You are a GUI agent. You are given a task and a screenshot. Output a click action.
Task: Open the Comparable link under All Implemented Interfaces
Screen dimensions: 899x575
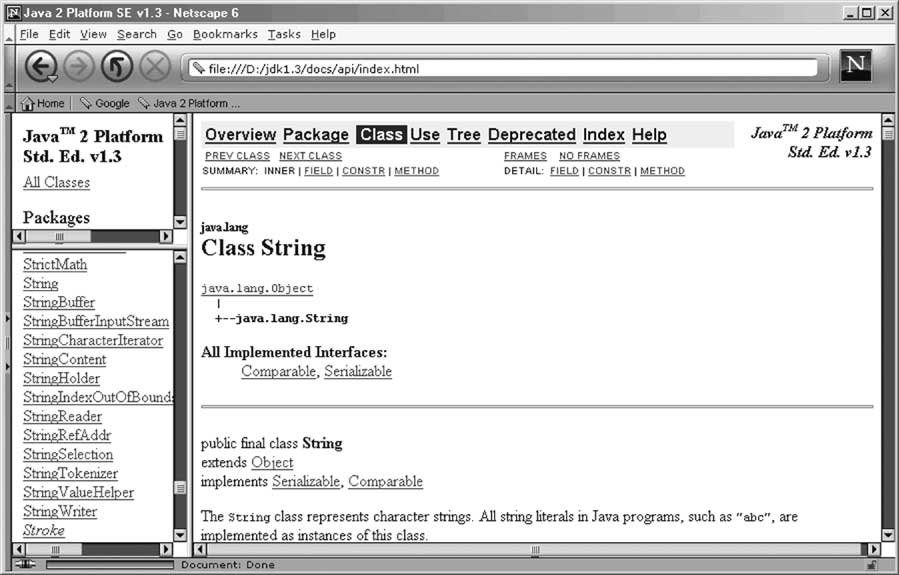pyautogui.click(x=279, y=371)
